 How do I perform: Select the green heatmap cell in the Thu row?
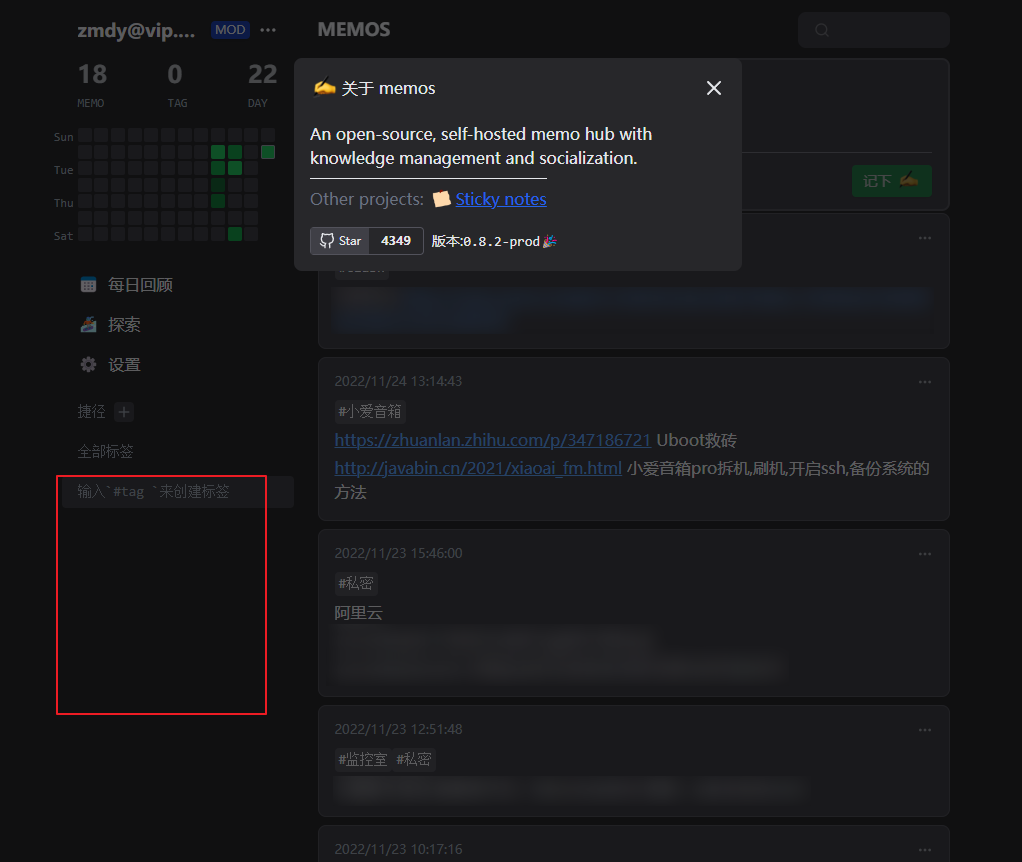click(x=218, y=201)
